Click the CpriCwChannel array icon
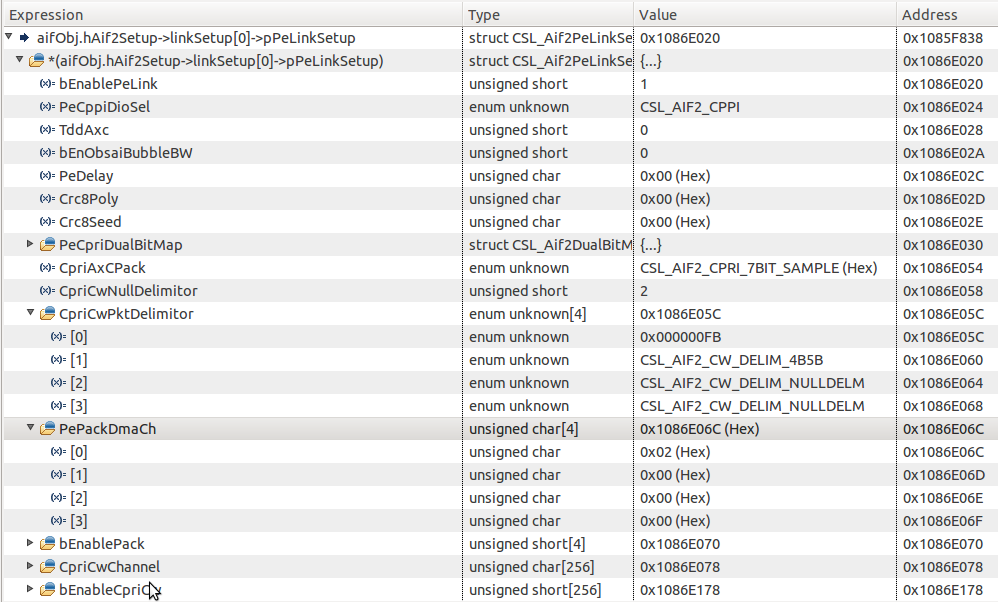This screenshot has width=998, height=602. click(x=47, y=567)
